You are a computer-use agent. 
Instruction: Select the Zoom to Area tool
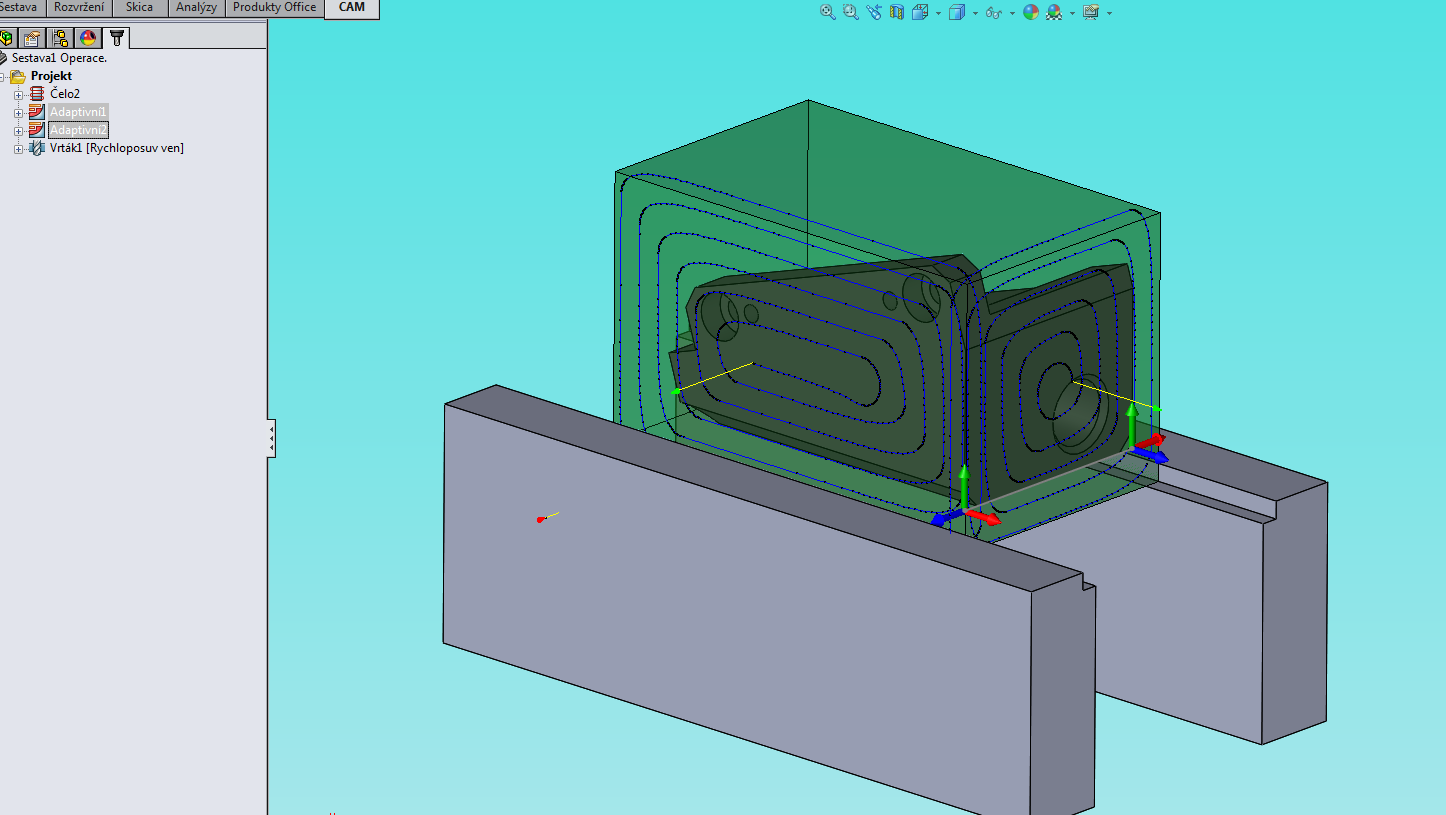pyautogui.click(x=850, y=12)
